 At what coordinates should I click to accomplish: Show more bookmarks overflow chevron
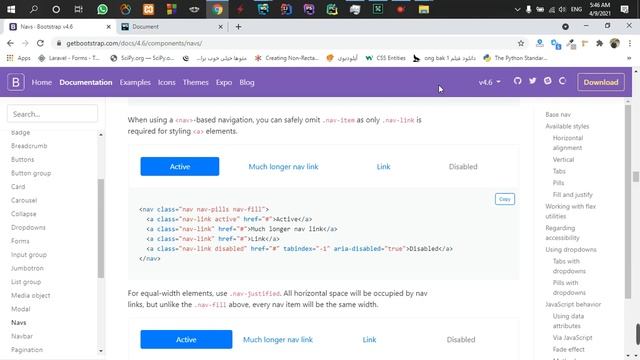(x=629, y=58)
